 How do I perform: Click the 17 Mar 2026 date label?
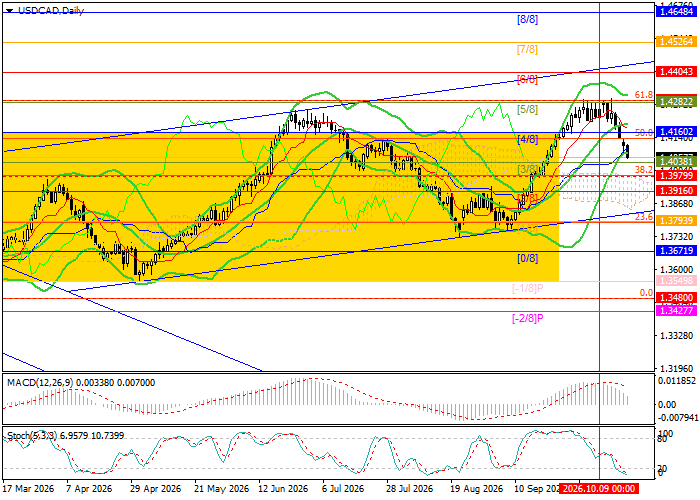(29, 488)
